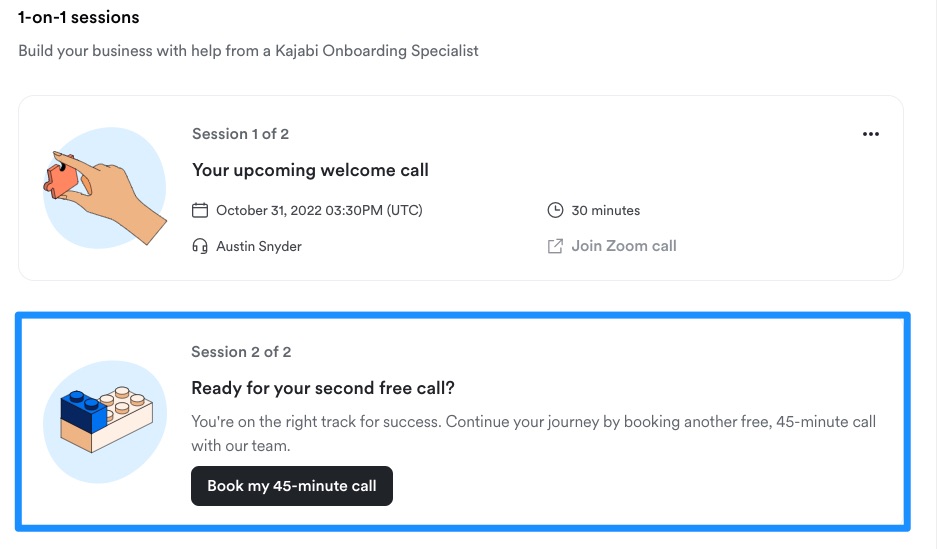The width and height of the screenshot is (941, 549).
Task: Click the 30 minutes duration text
Action: point(606,211)
